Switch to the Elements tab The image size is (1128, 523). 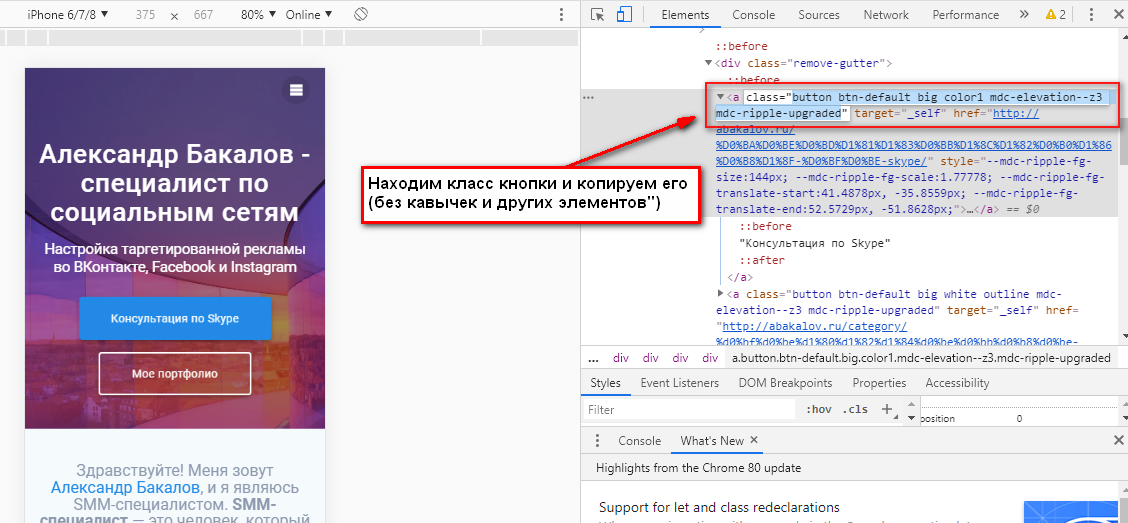pos(685,14)
